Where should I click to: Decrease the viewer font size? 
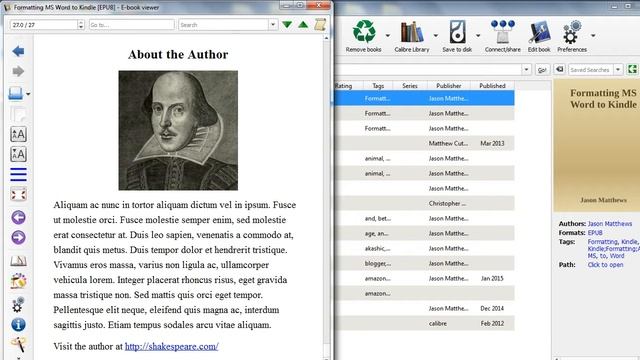(18, 154)
